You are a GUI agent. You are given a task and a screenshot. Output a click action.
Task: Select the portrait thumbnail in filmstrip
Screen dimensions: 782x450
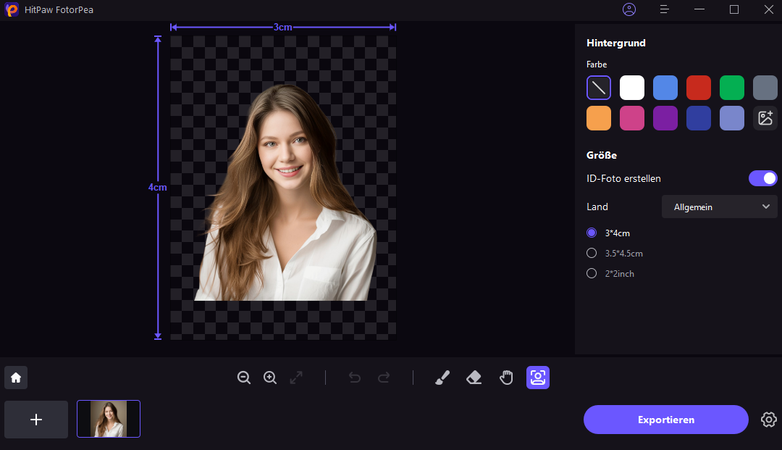point(108,419)
